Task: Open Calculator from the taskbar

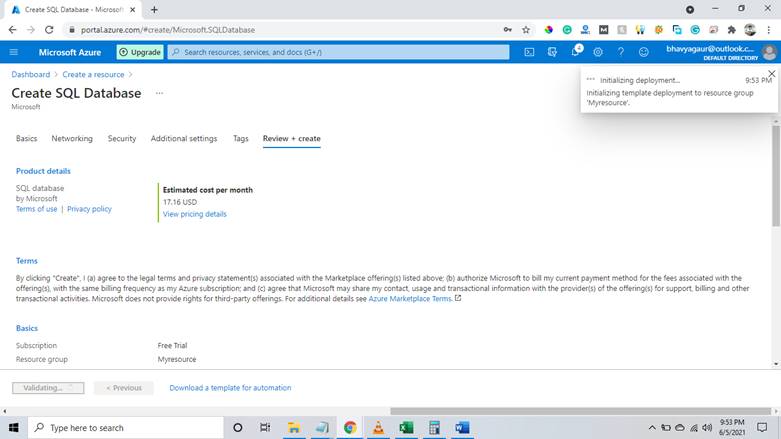Action: [434, 428]
